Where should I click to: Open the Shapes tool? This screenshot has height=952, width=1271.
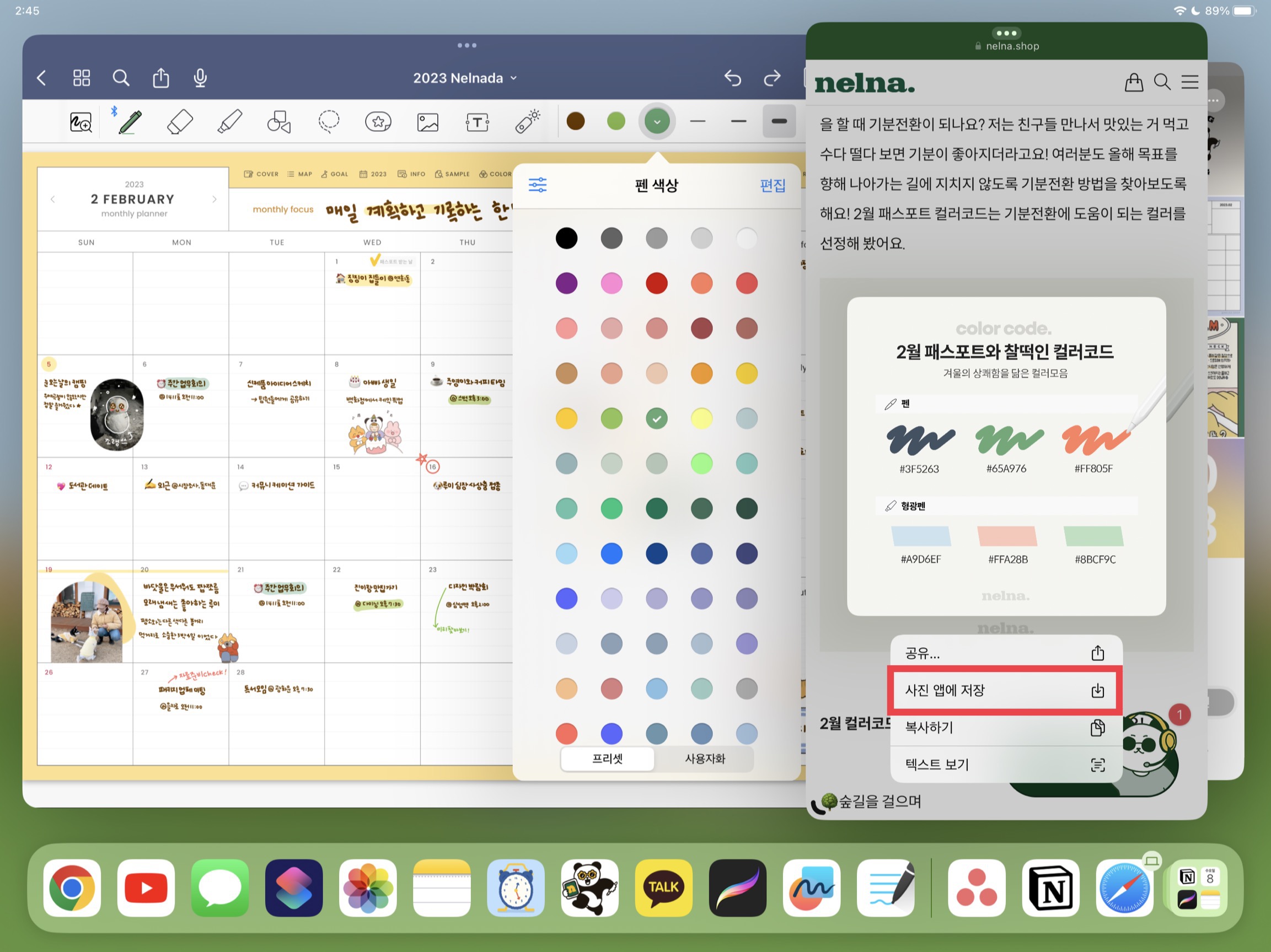[279, 122]
